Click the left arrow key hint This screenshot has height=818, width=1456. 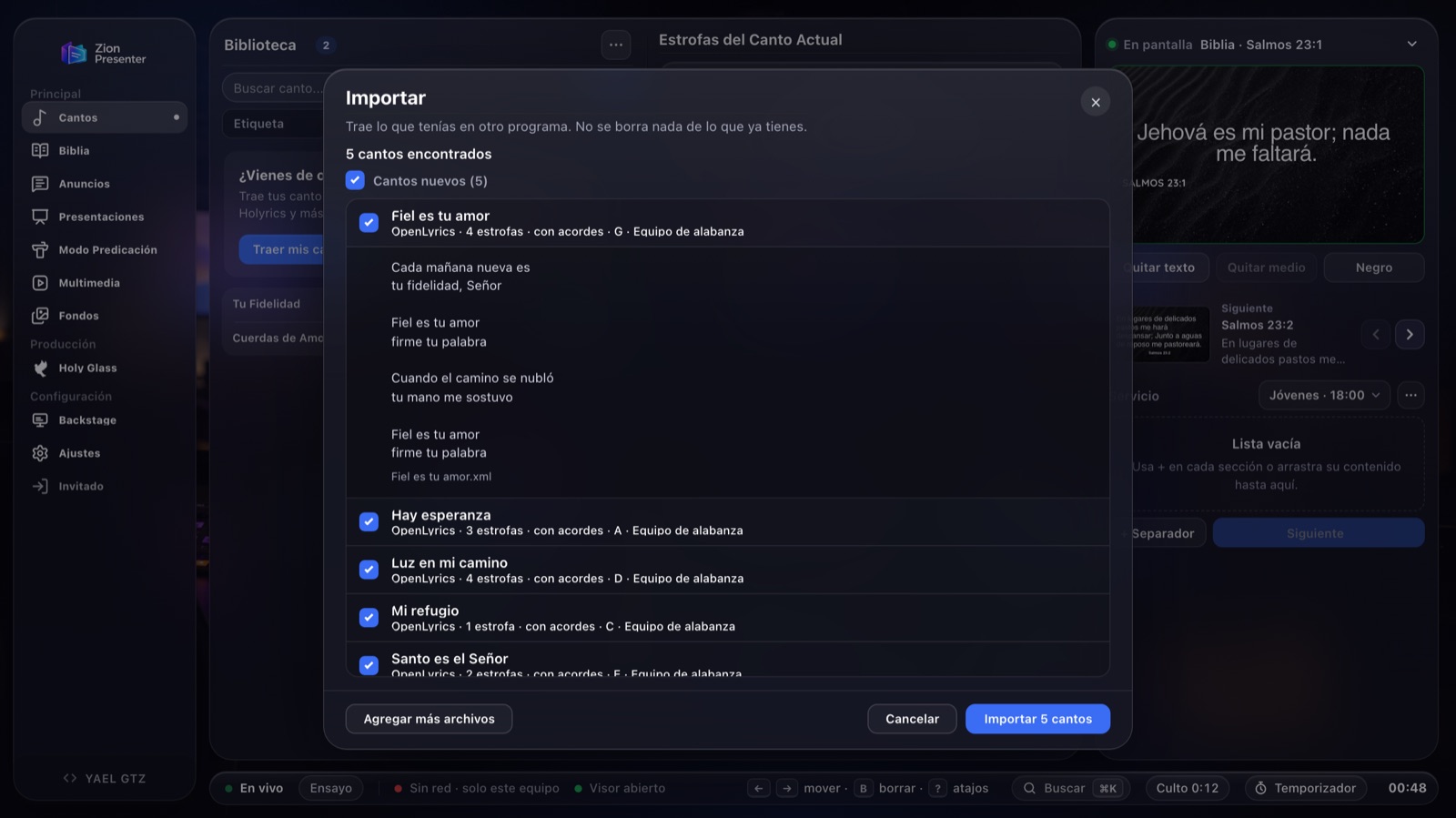(758, 788)
